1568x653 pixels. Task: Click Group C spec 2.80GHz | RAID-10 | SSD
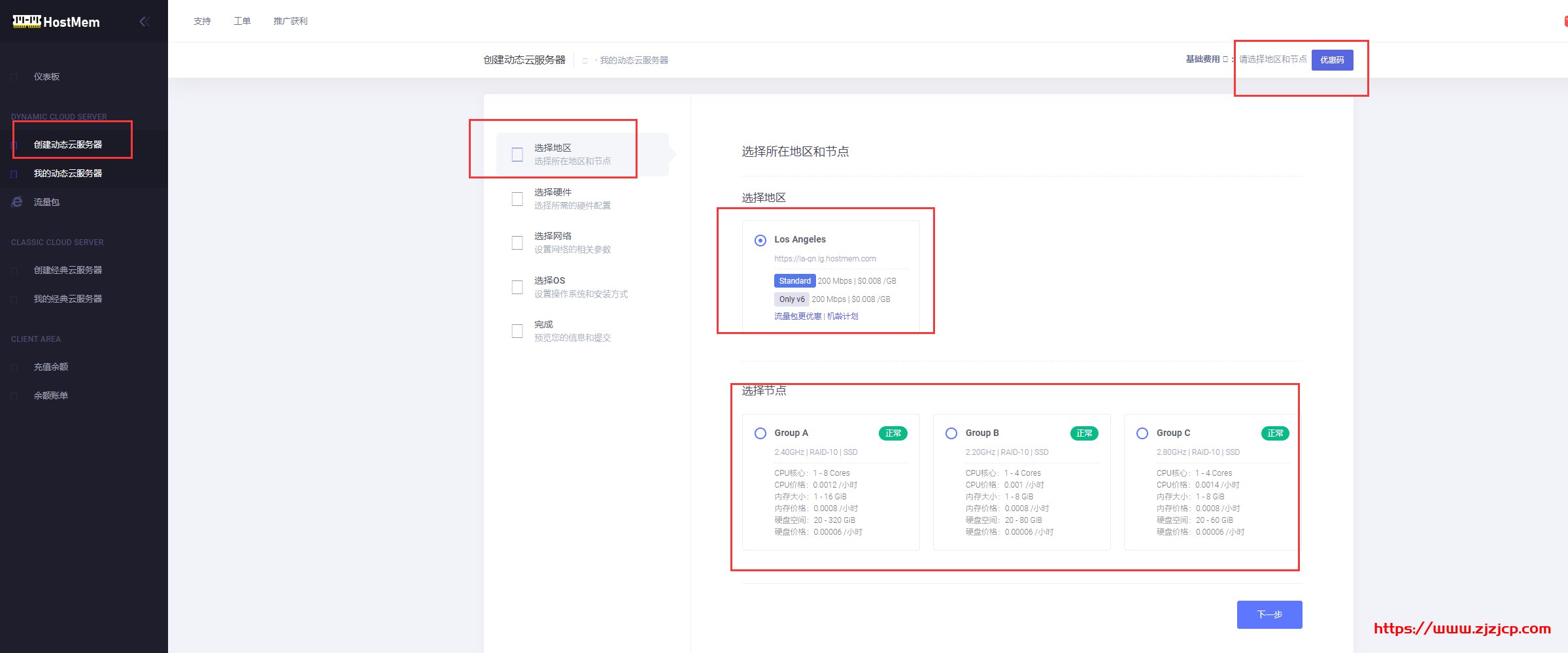pos(1198,452)
